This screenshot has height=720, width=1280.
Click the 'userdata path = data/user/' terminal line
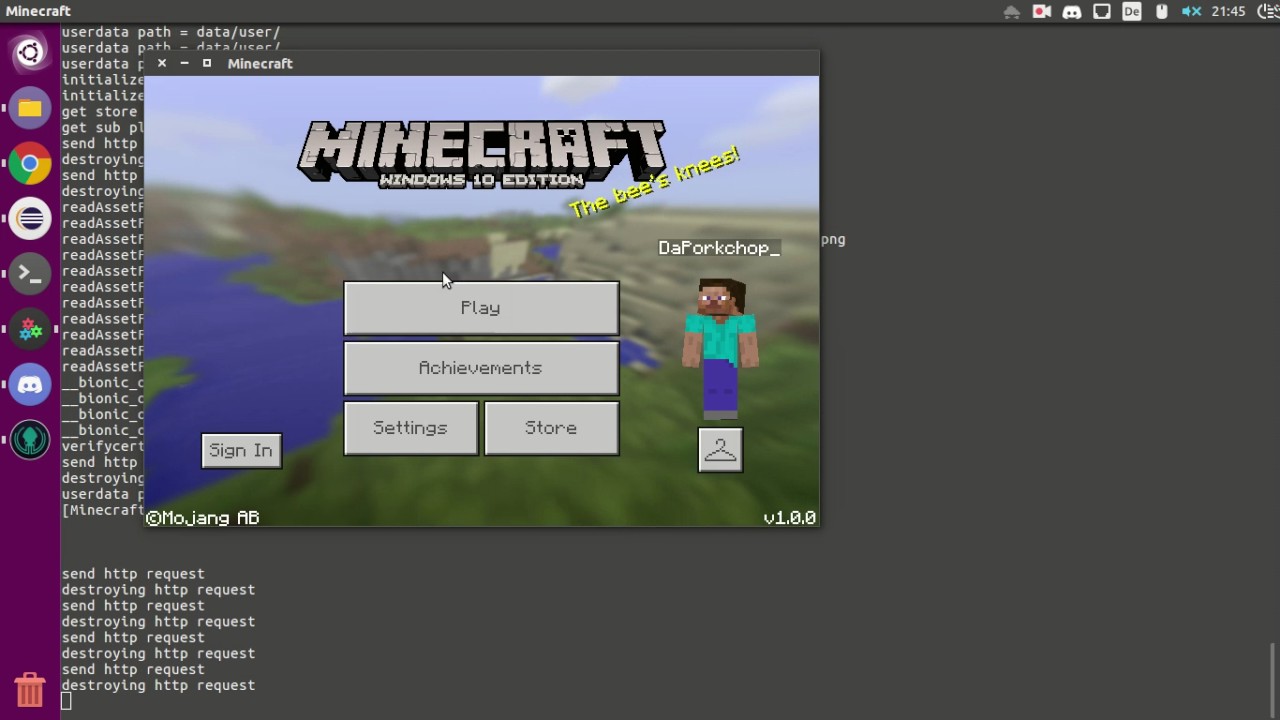[171, 32]
